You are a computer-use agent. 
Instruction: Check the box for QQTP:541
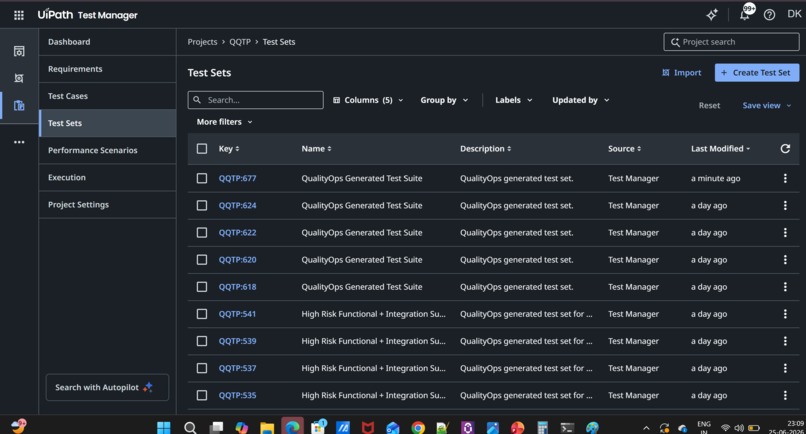[202, 314]
